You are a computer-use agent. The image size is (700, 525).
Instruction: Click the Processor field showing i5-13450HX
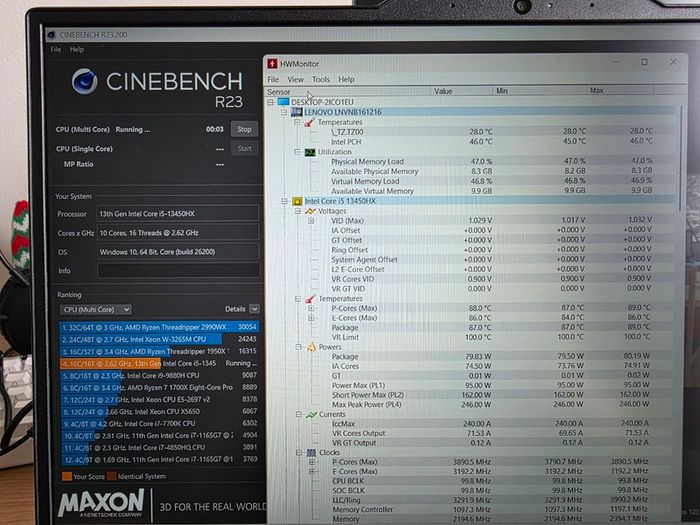click(x=178, y=214)
